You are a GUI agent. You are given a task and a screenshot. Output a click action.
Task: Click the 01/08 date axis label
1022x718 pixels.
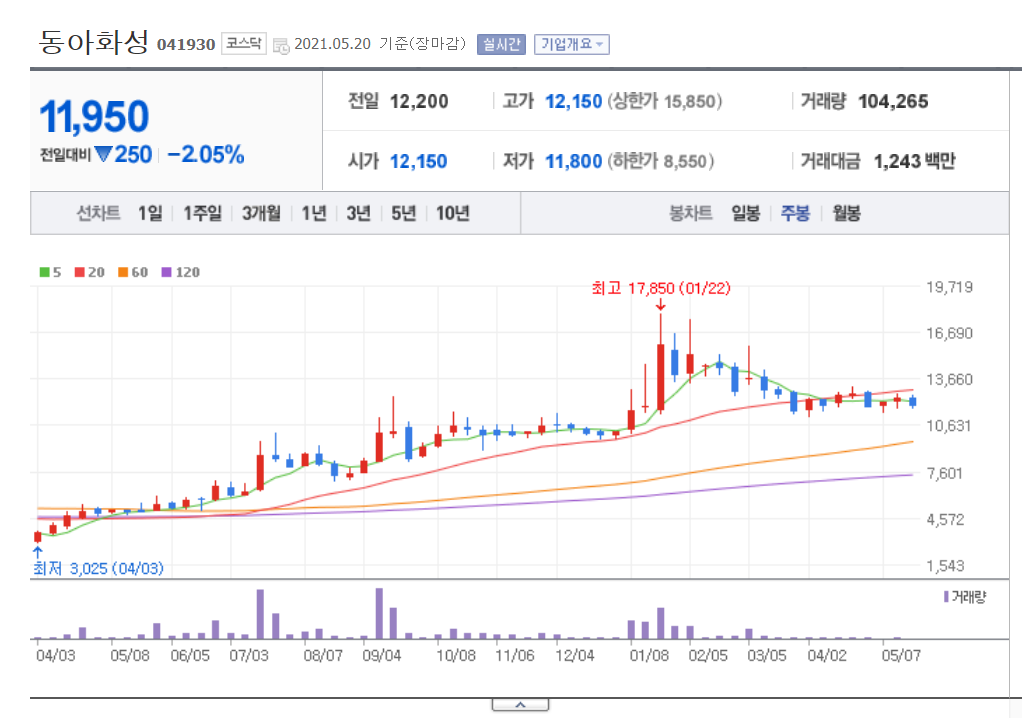pos(649,655)
